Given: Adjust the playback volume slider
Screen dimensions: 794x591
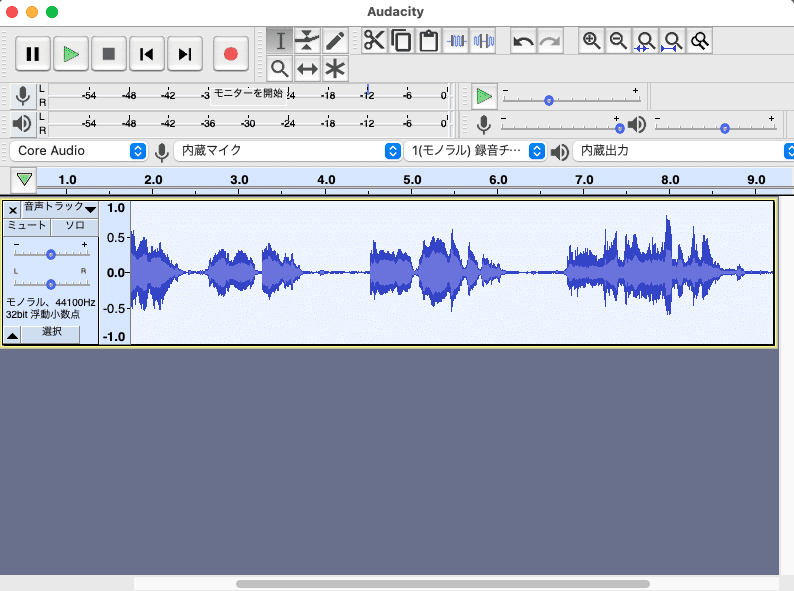Looking at the screenshot, I should pos(725,128).
